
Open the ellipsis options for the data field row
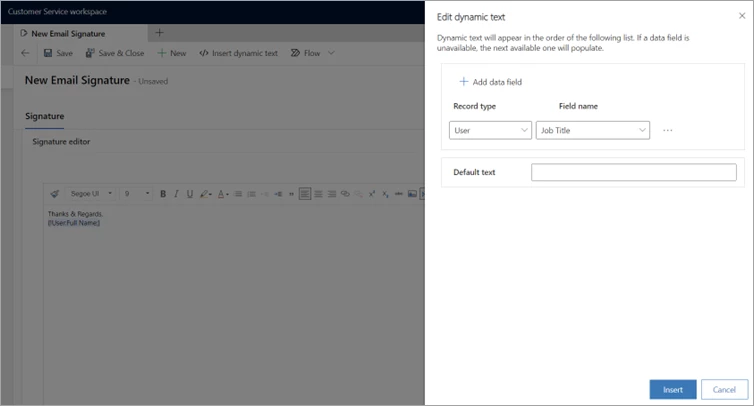[667, 130]
